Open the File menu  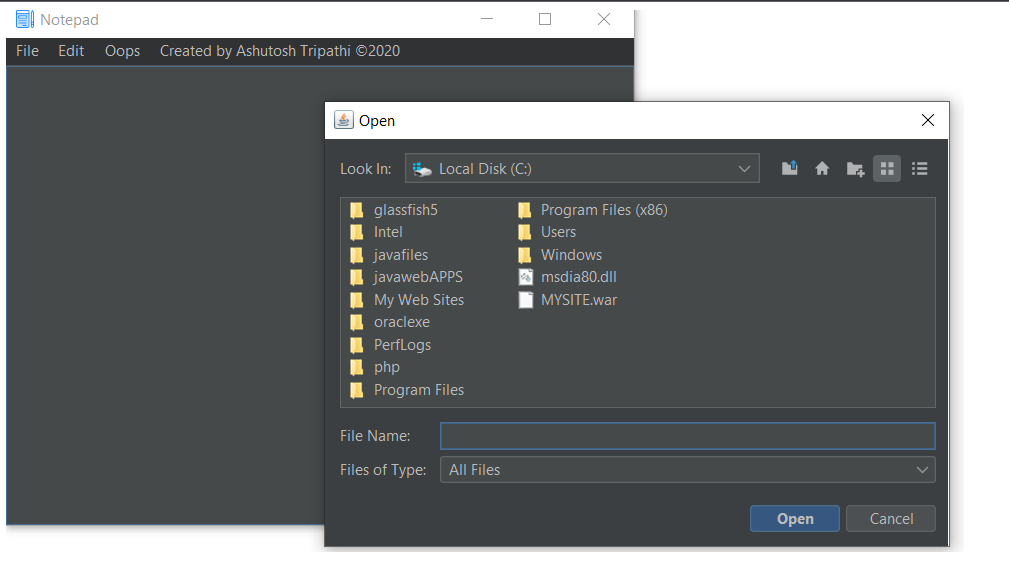click(x=27, y=51)
